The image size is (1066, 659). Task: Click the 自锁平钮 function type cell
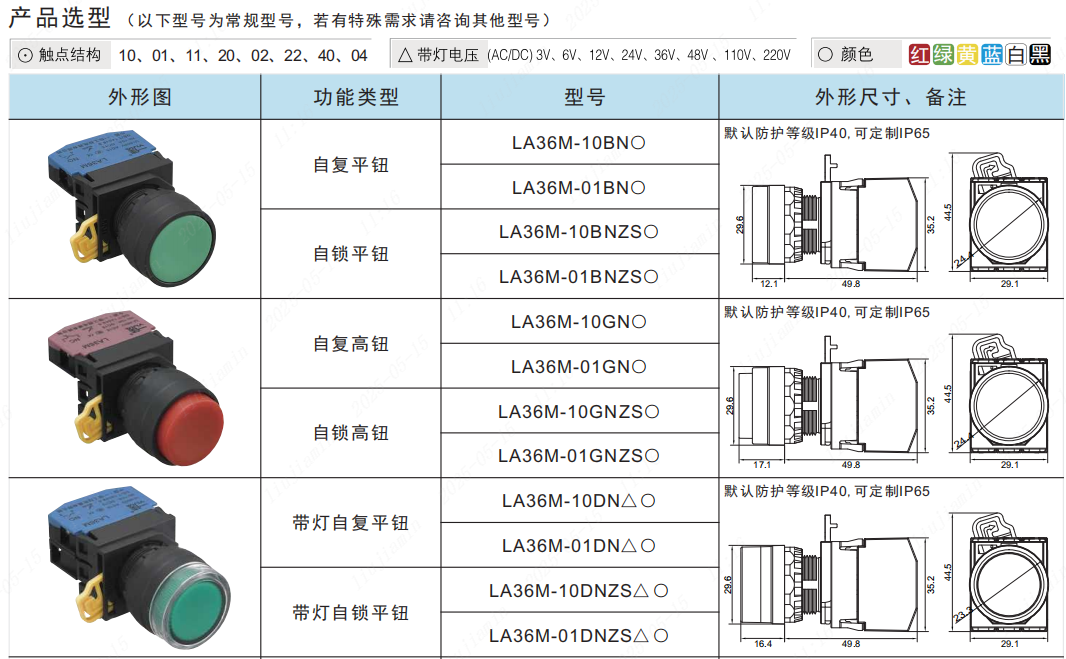pos(351,254)
